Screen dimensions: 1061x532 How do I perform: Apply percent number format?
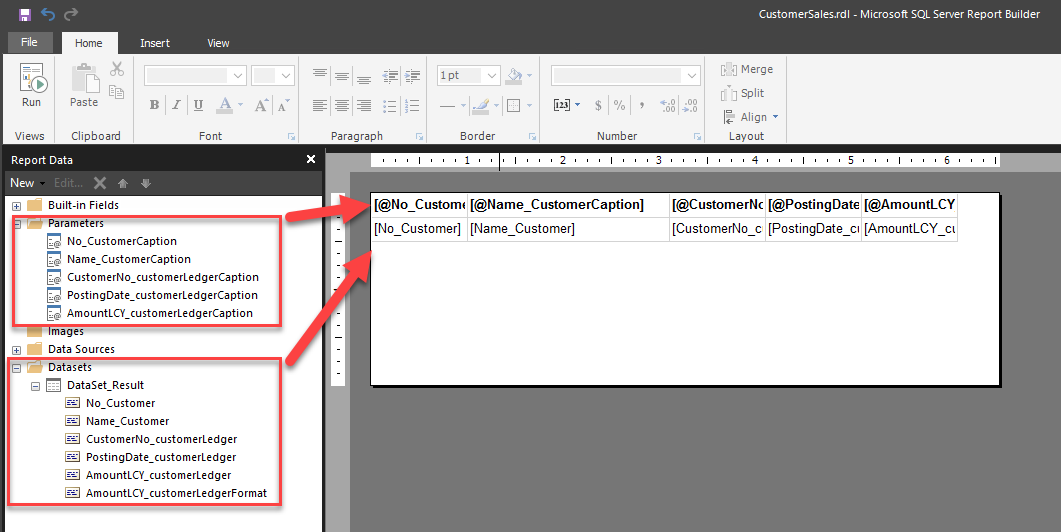tap(619, 105)
